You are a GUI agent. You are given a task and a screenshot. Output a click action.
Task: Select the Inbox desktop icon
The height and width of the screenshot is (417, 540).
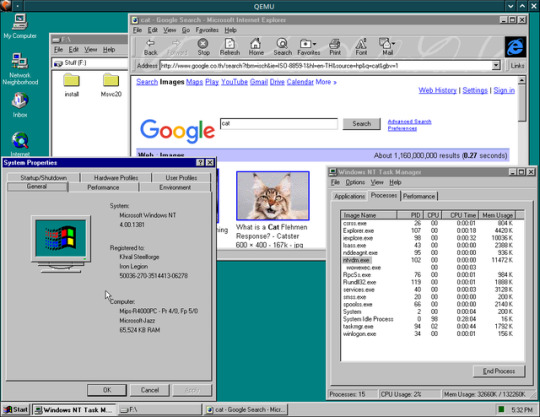tap(20, 105)
